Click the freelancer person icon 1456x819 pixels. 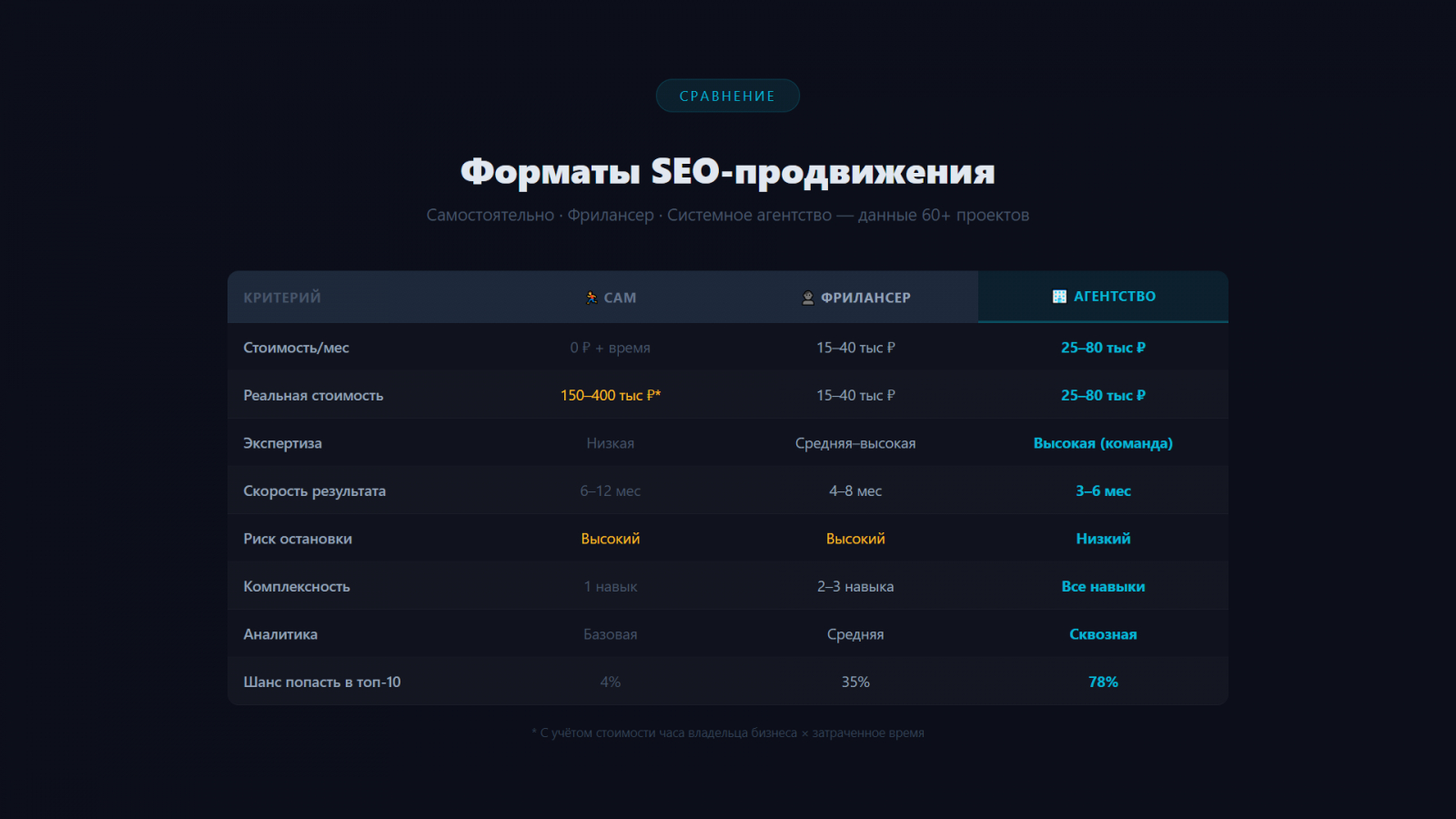pos(807,298)
